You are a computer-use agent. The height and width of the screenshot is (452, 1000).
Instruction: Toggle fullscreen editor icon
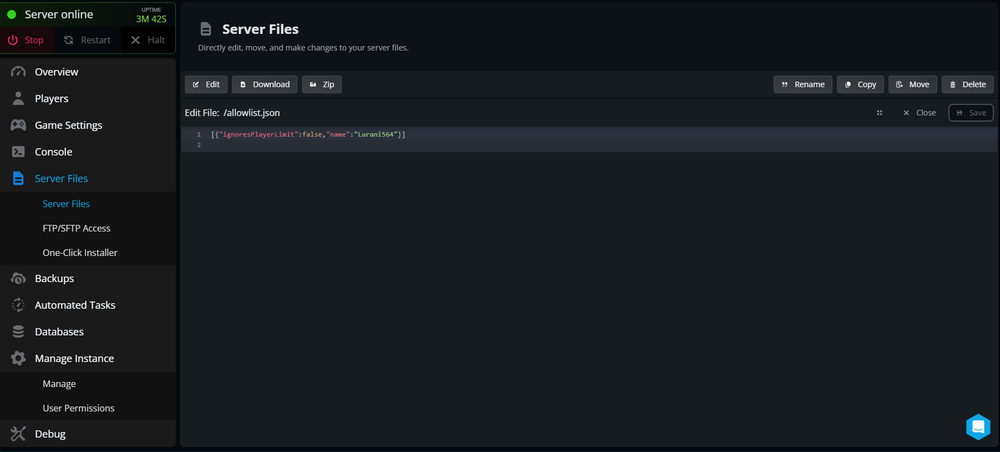click(880, 113)
